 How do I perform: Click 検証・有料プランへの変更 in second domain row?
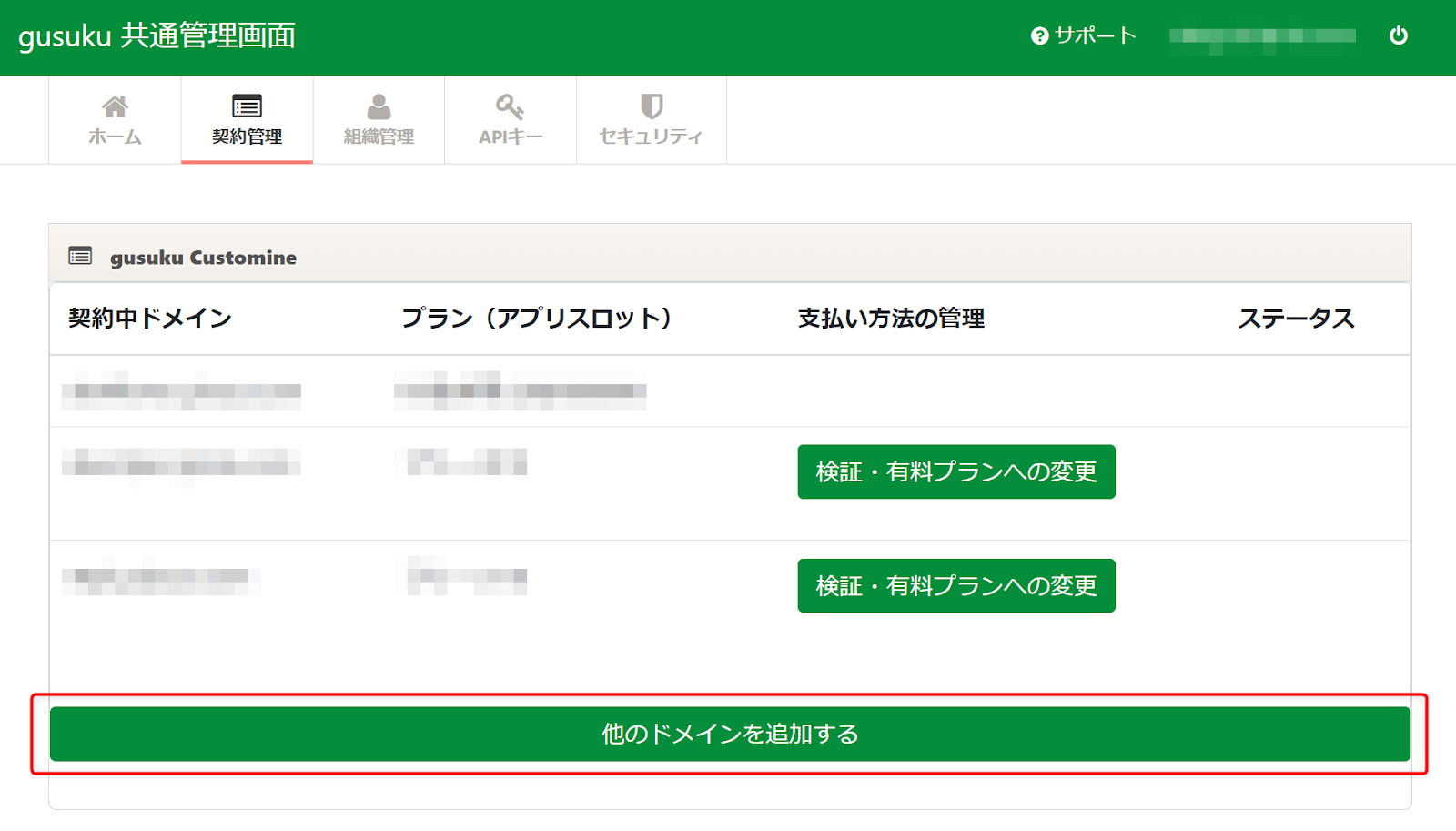click(956, 471)
